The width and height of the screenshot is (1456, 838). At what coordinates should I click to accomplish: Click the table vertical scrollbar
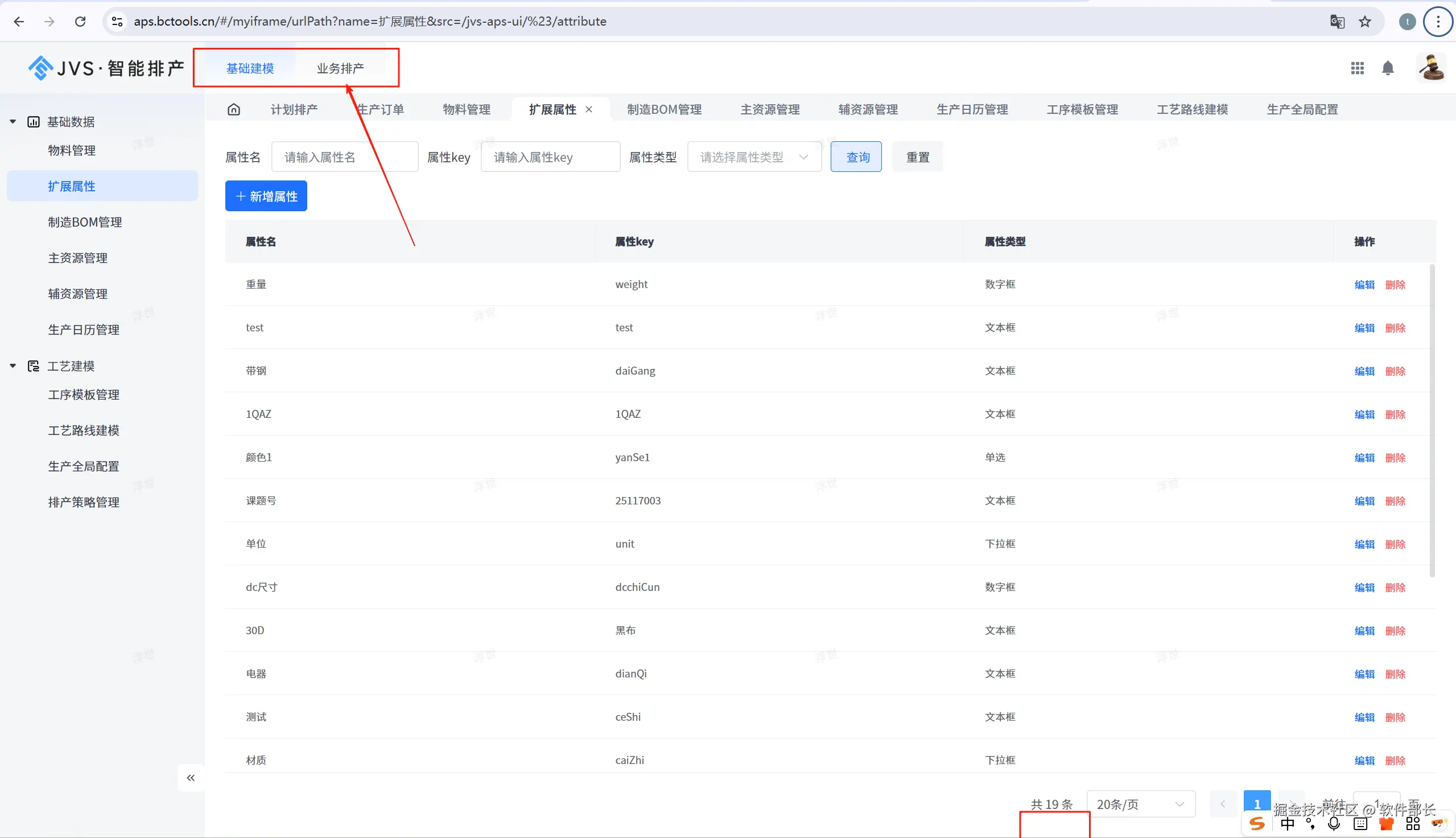[x=1432, y=420]
